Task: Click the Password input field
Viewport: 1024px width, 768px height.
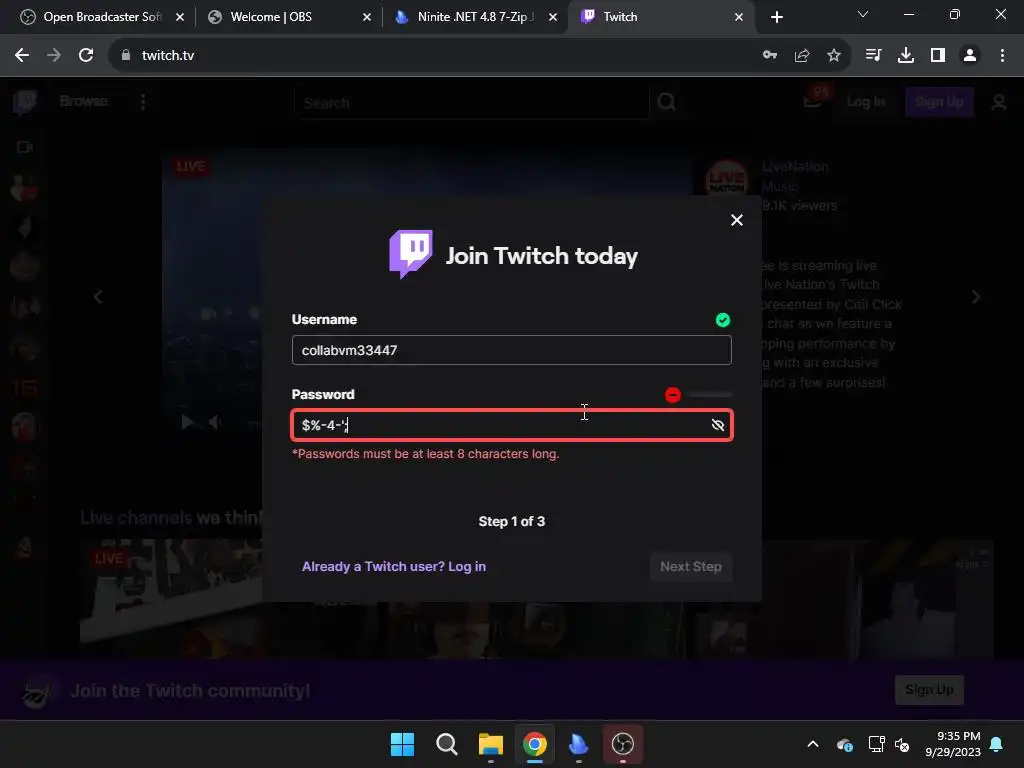Action: point(511,425)
